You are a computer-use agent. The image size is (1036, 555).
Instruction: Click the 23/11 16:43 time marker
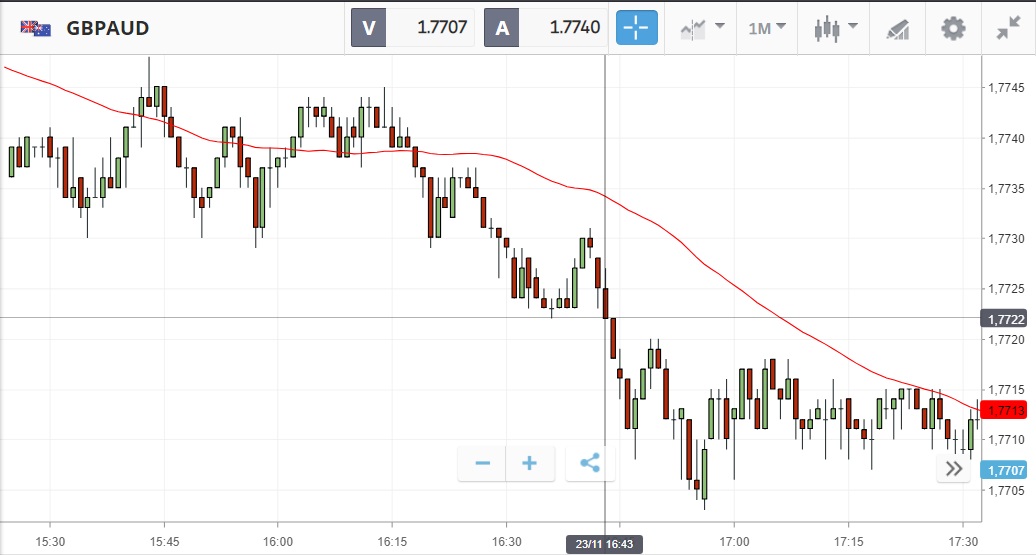click(x=604, y=543)
